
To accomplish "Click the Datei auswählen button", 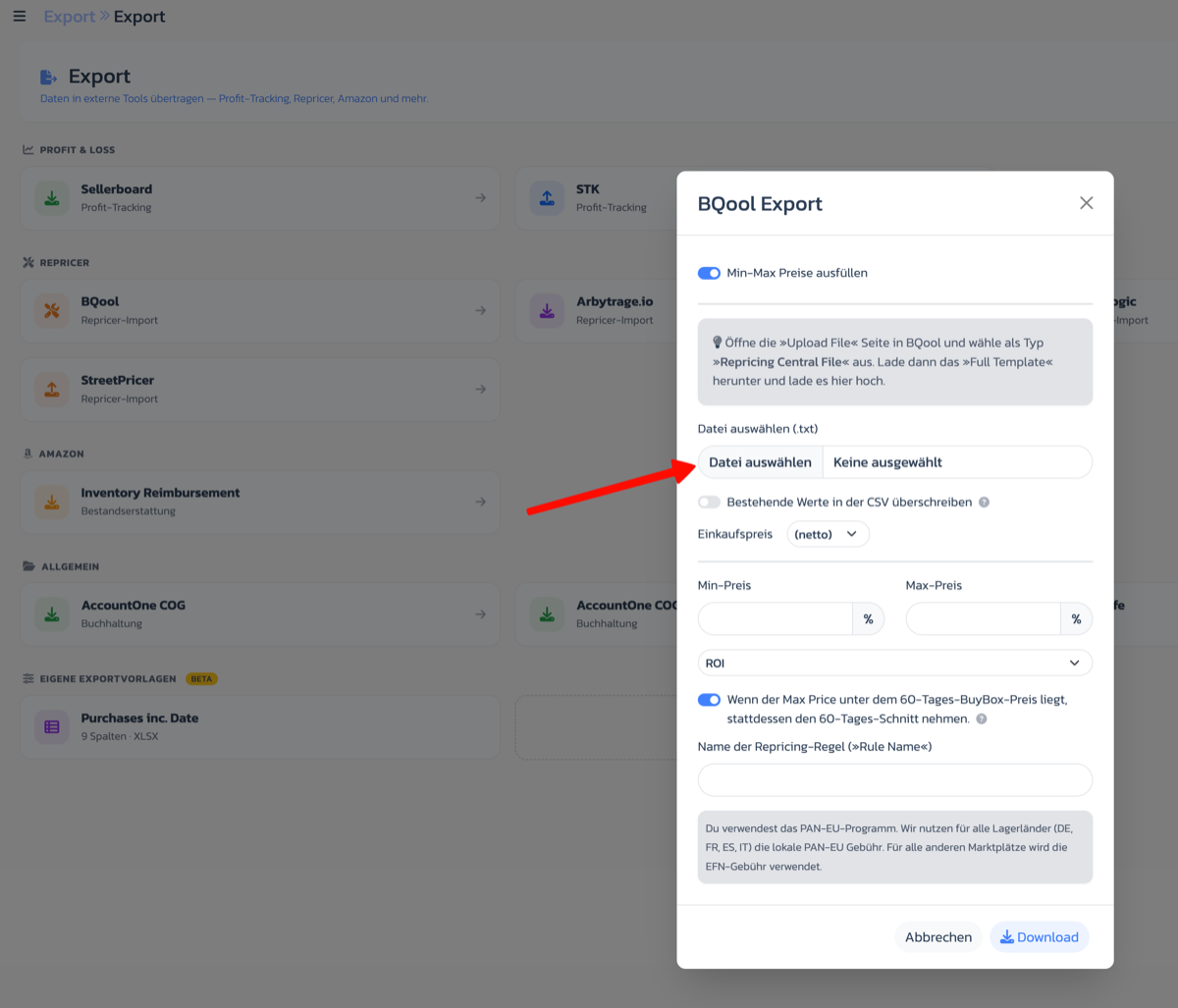I will pyautogui.click(x=761, y=462).
